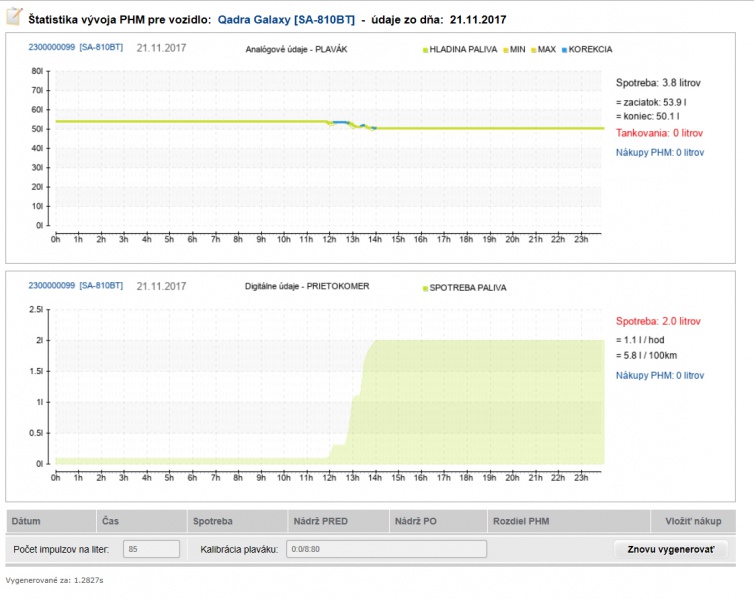Image resolution: width=754 pixels, height=599 pixels.
Task: Toggle the MIN legend entry
Action: (x=514, y=50)
